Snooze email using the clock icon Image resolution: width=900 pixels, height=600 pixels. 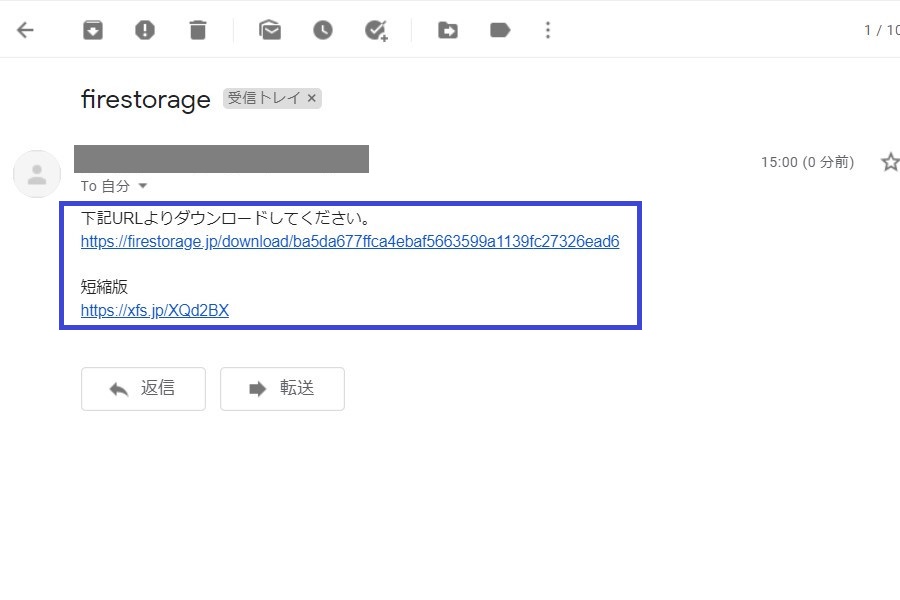[322, 30]
